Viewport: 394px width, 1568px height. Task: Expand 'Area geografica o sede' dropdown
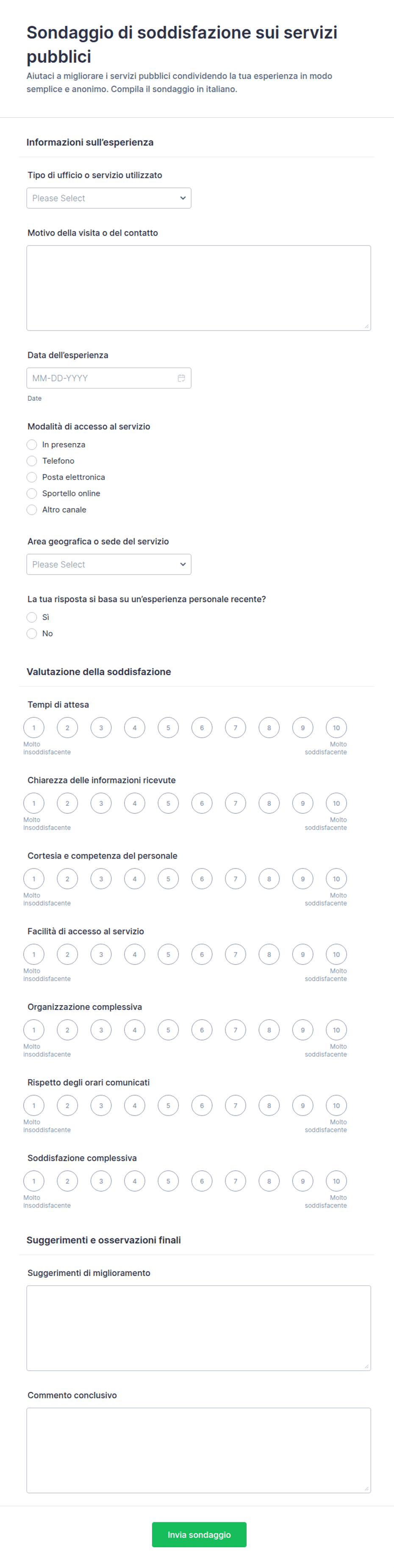click(109, 564)
